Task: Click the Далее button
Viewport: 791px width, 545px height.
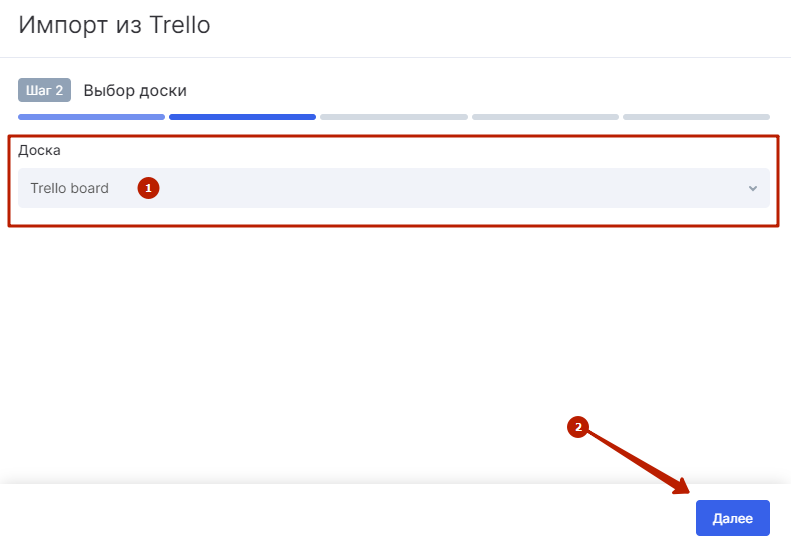Action: pos(732,518)
